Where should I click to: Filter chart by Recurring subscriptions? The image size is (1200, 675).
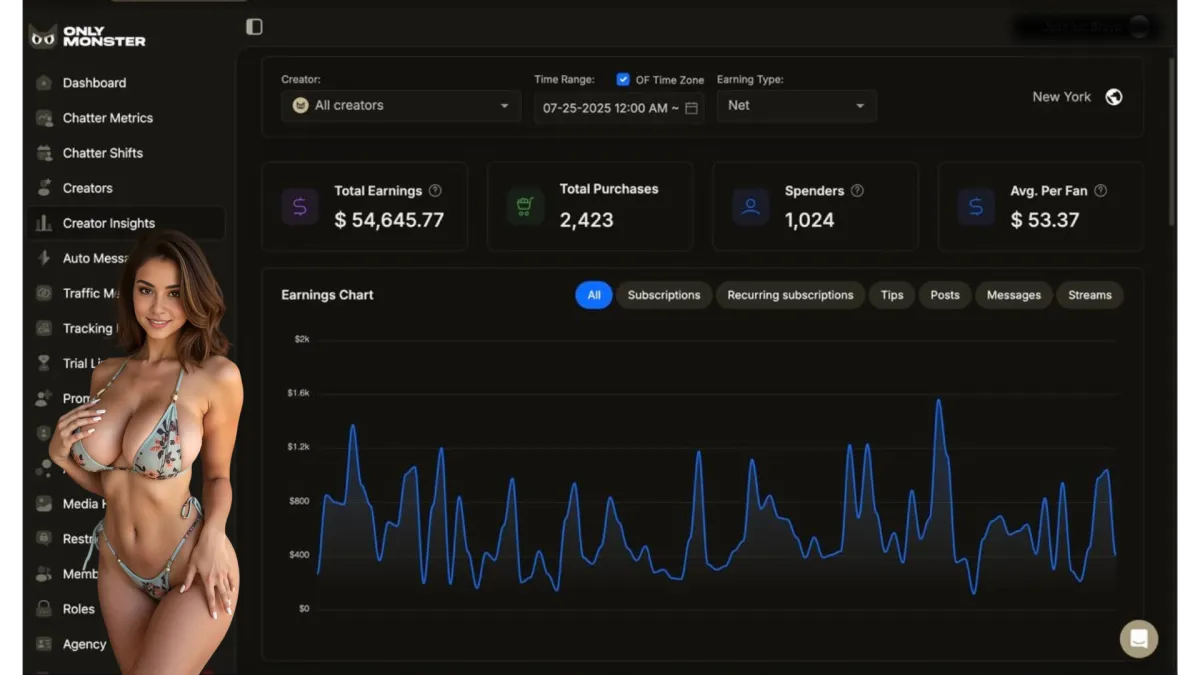[x=790, y=295]
